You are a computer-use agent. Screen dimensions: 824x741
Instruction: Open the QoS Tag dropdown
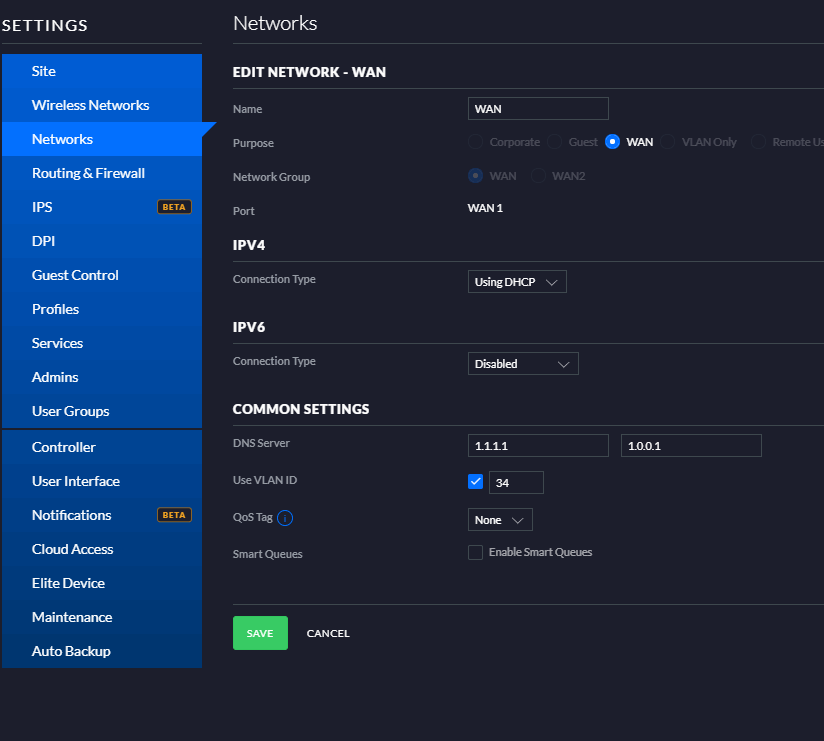500,520
